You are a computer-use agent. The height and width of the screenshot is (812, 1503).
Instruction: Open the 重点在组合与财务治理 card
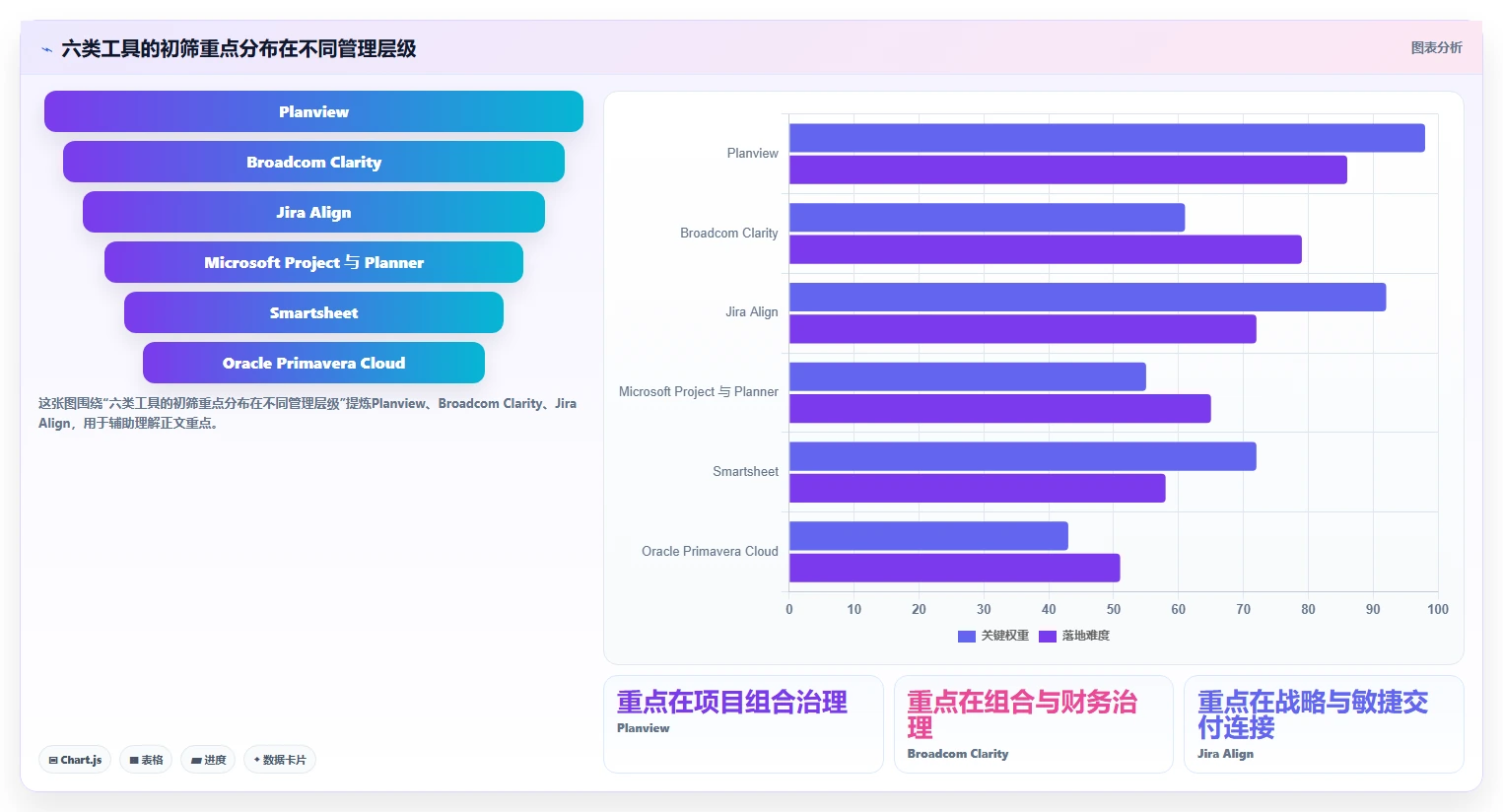tap(1033, 724)
